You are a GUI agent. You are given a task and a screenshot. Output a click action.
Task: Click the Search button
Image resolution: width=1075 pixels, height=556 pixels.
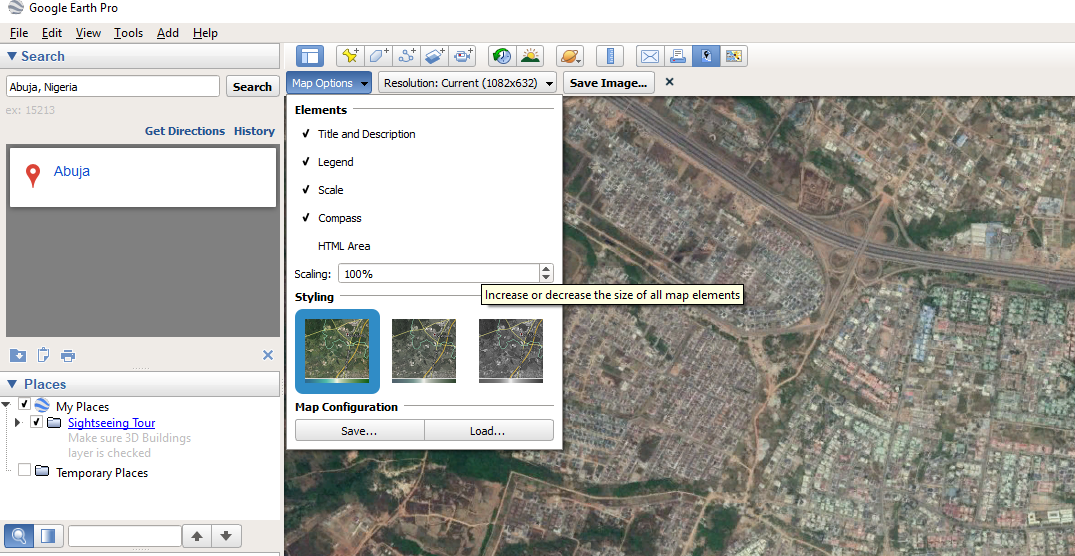click(252, 86)
